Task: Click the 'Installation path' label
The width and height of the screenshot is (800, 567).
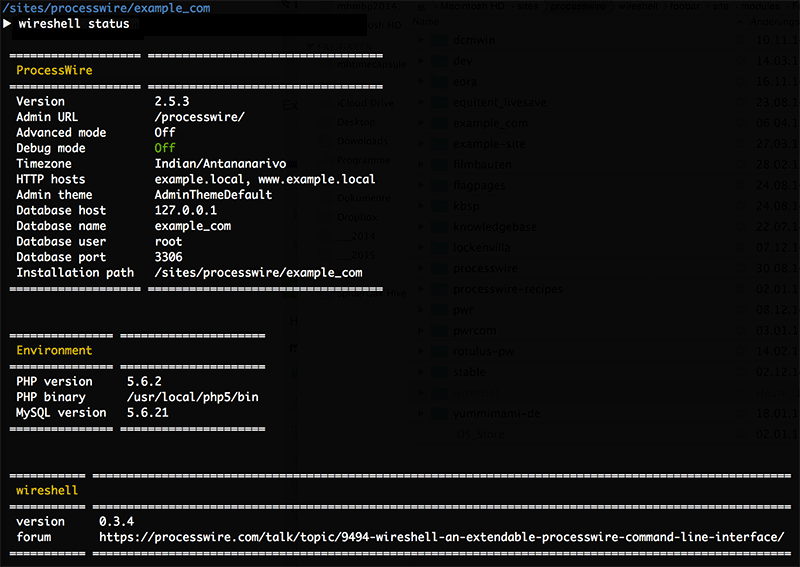Action: click(75, 273)
